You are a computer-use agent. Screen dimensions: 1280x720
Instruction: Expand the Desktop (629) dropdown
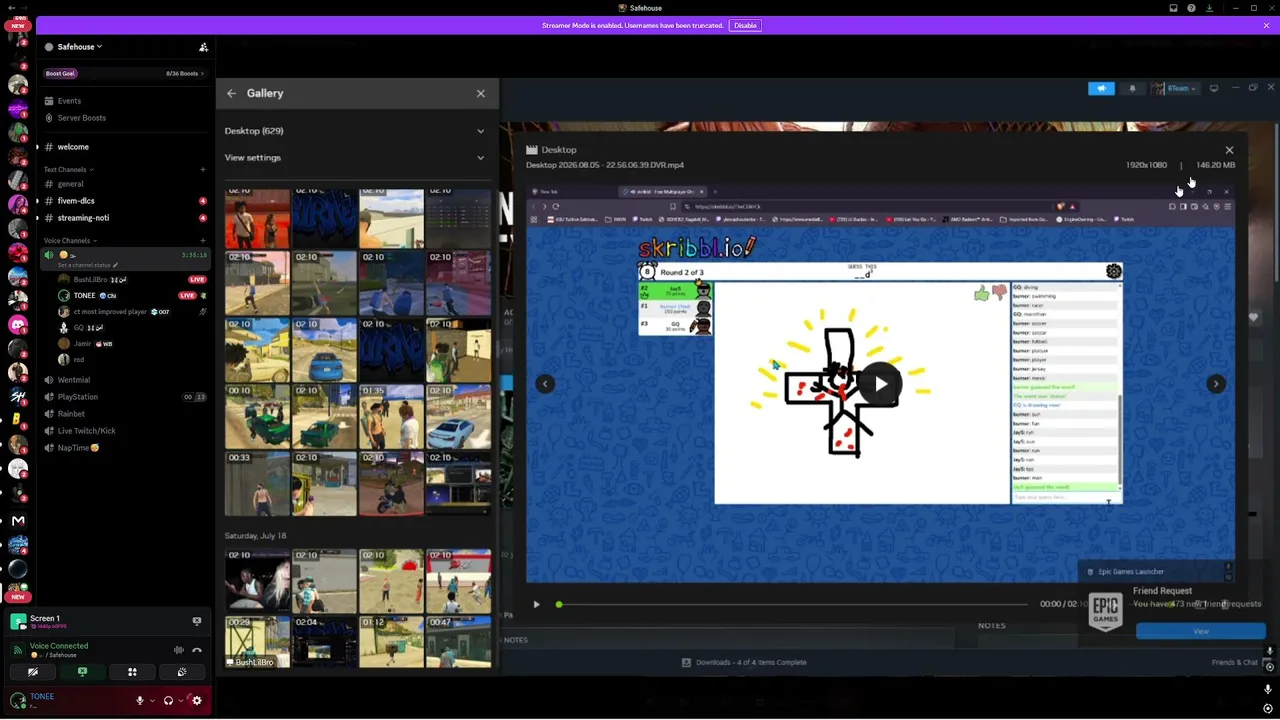[354, 131]
